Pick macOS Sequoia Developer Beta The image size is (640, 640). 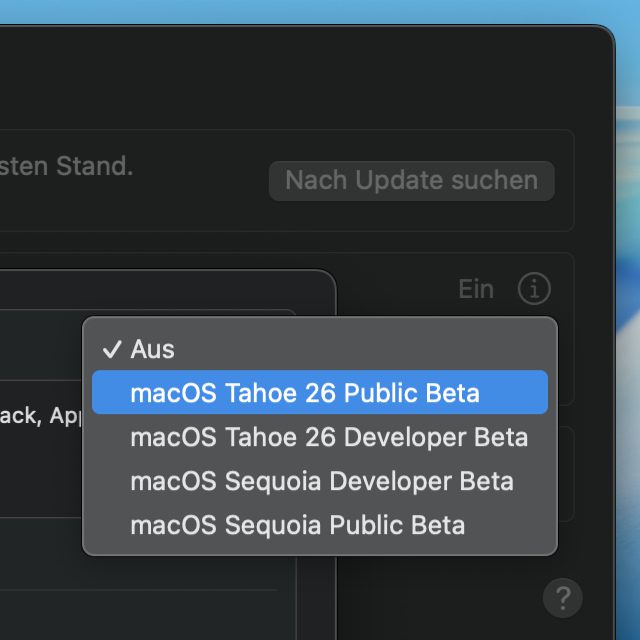321,481
